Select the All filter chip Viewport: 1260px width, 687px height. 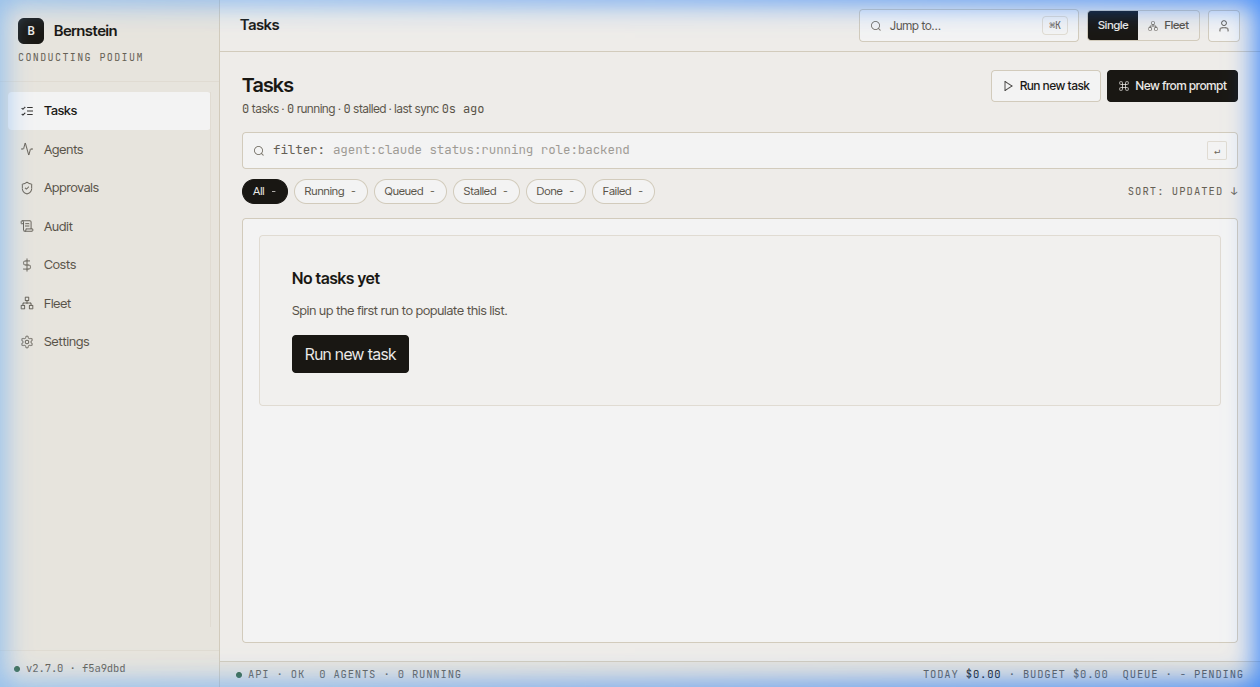(x=265, y=191)
